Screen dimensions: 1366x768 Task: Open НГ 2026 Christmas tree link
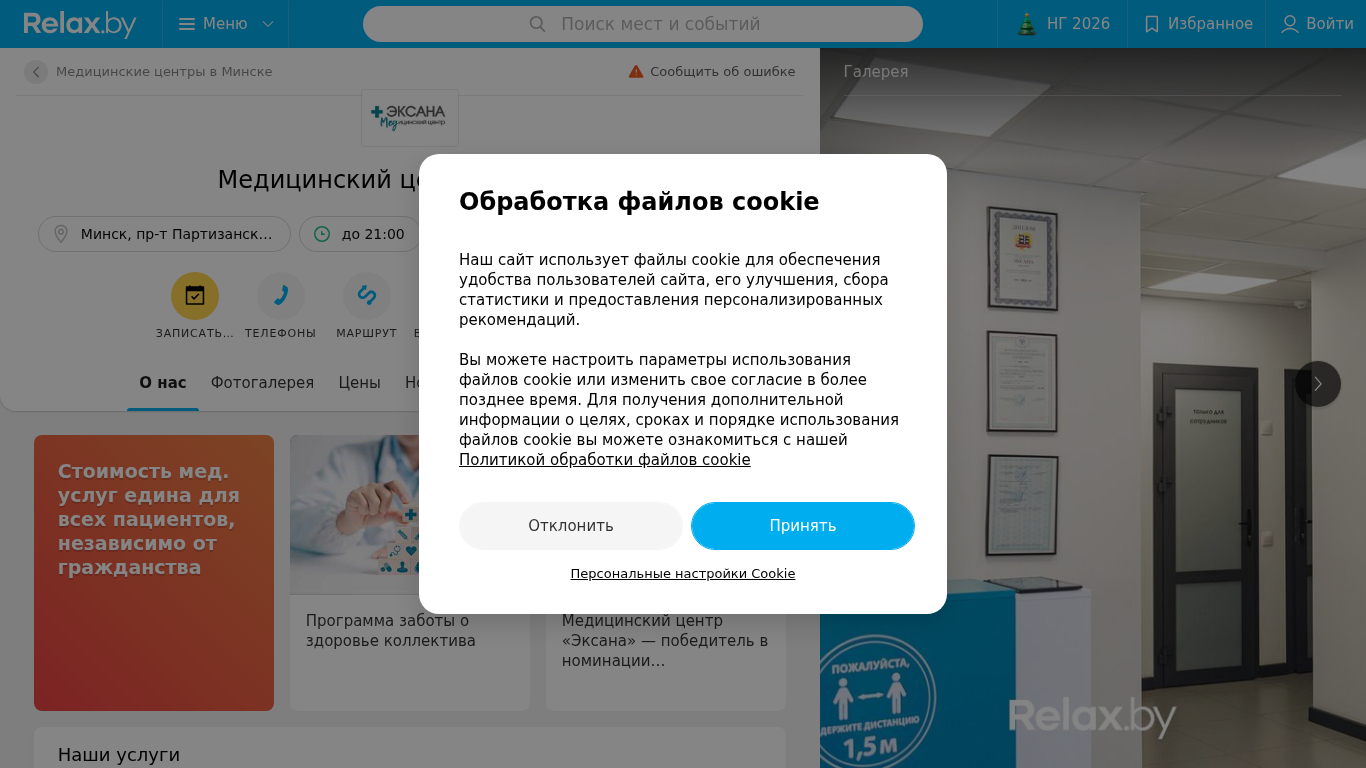(1027, 24)
